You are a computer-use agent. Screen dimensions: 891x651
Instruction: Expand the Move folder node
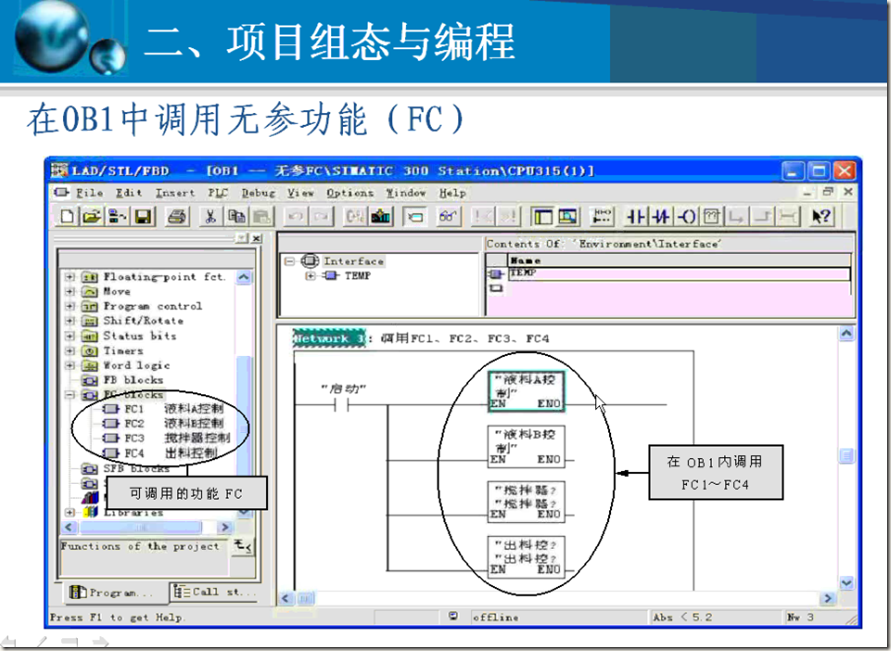(70, 291)
